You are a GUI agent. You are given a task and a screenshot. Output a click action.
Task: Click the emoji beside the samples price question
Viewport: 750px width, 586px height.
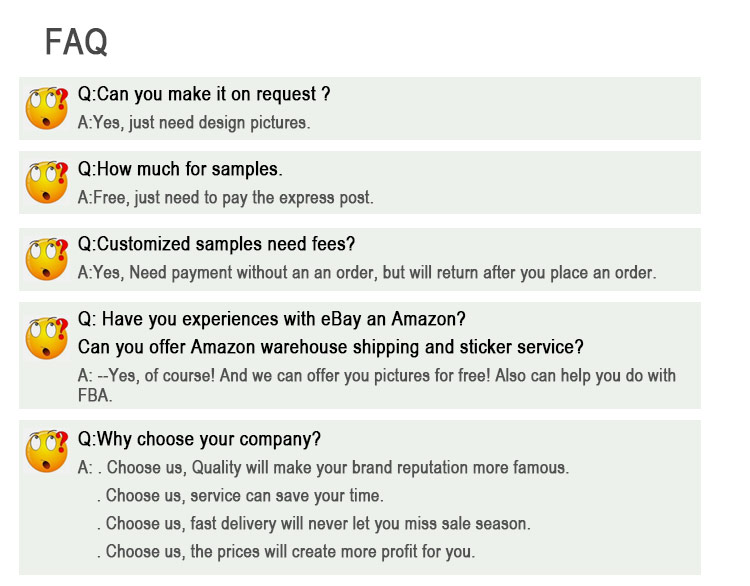pyautogui.click(x=46, y=182)
